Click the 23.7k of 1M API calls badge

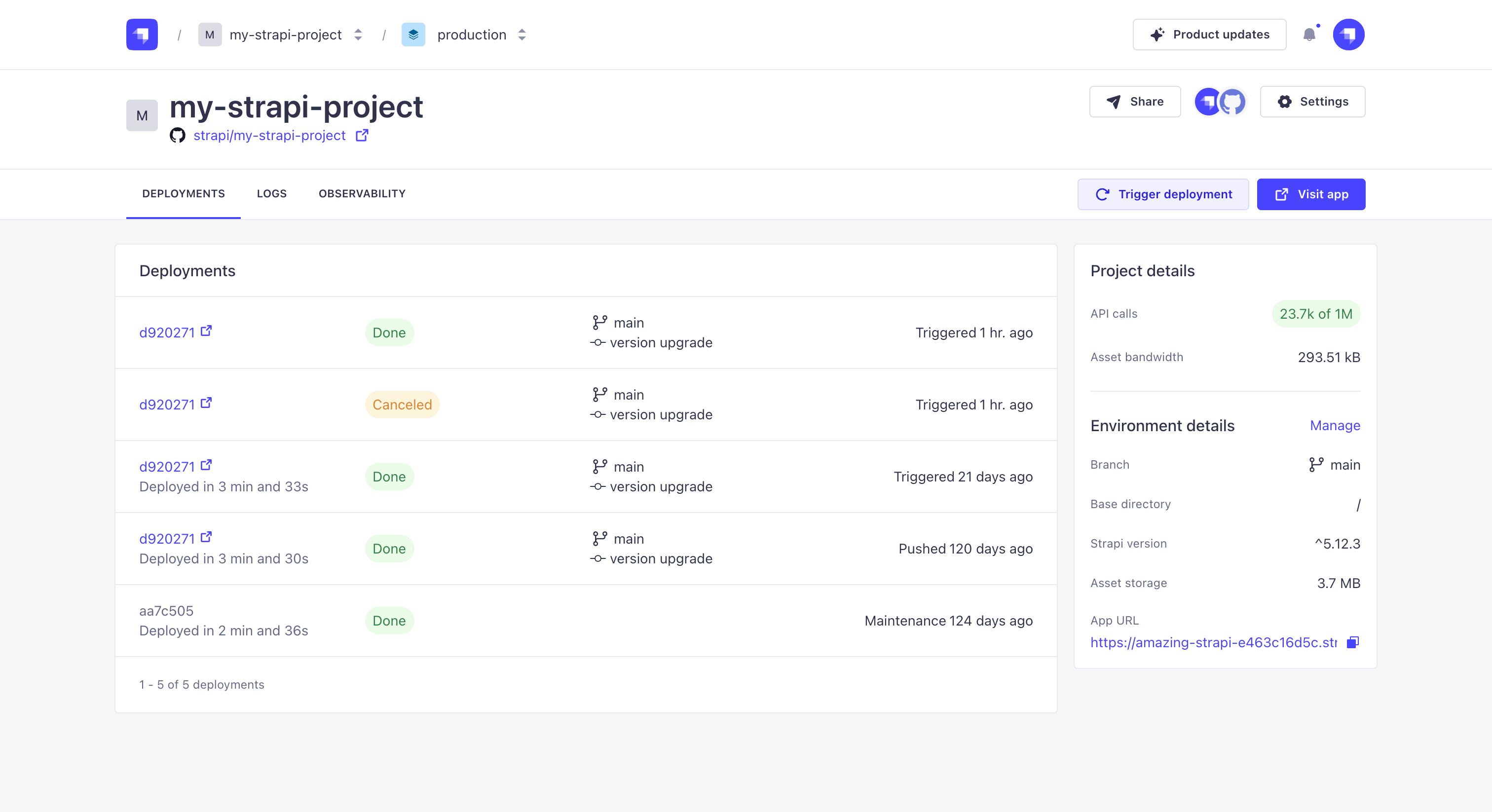pos(1316,314)
